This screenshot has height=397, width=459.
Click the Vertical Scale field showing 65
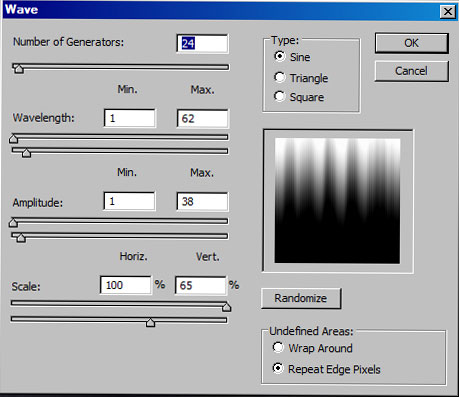(x=201, y=285)
